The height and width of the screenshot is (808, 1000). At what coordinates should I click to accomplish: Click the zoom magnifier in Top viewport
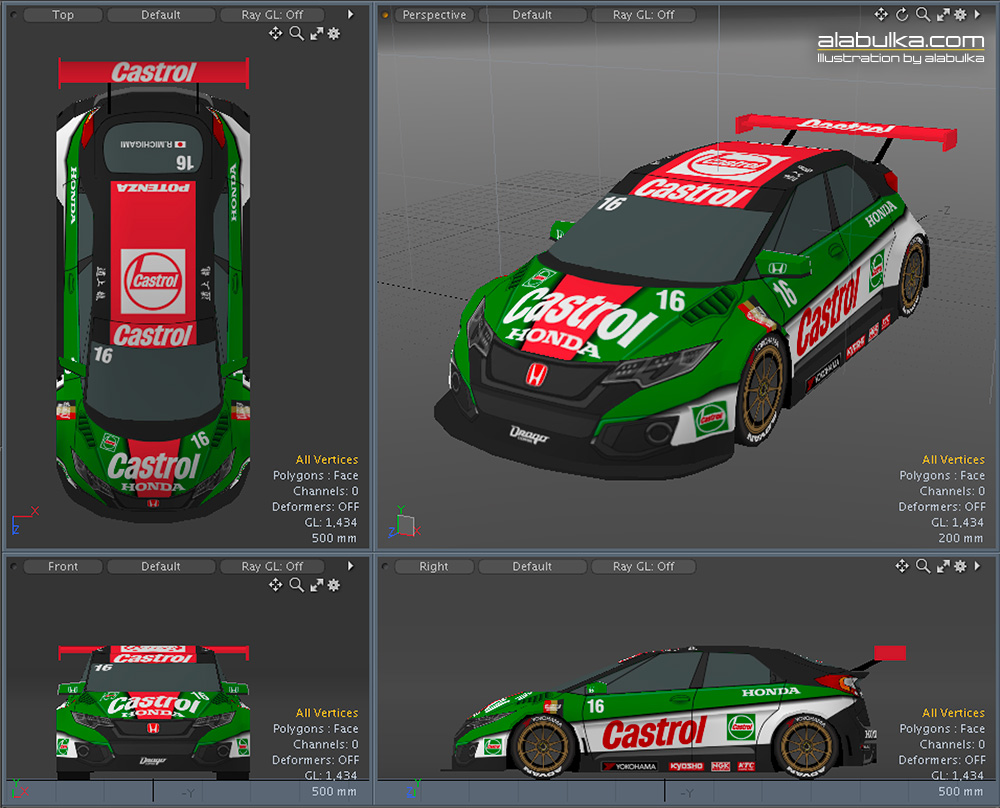[297, 34]
